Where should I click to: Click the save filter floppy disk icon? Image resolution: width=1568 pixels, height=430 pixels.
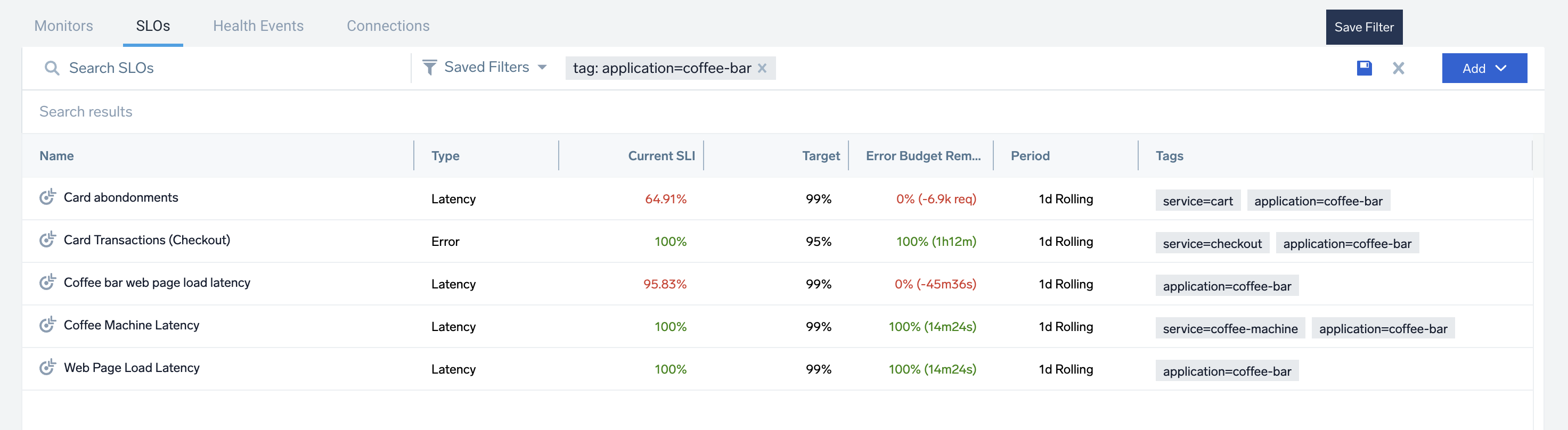(1364, 68)
